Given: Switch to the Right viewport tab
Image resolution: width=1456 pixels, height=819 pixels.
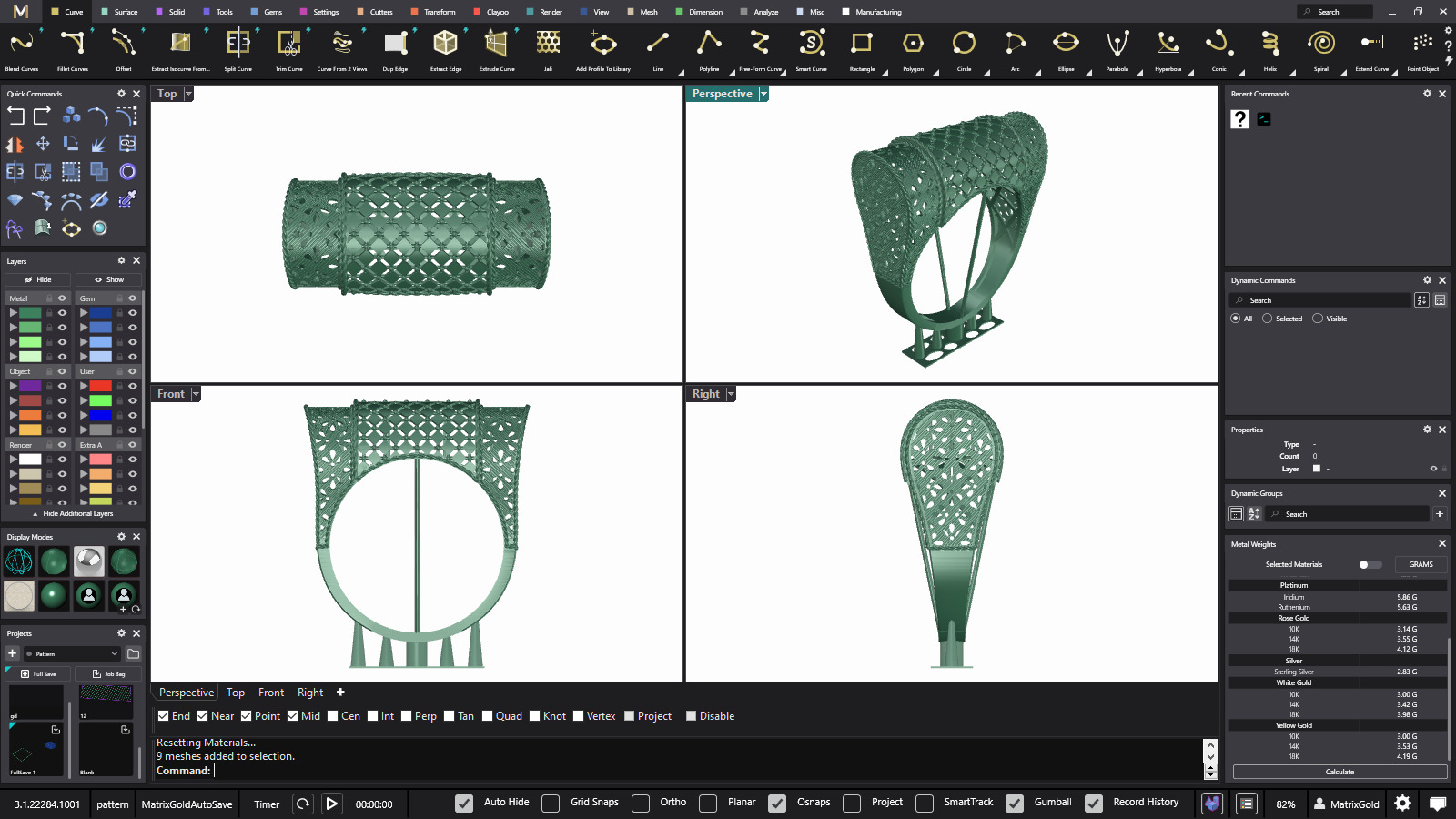Looking at the screenshot, I should (310, 693).
